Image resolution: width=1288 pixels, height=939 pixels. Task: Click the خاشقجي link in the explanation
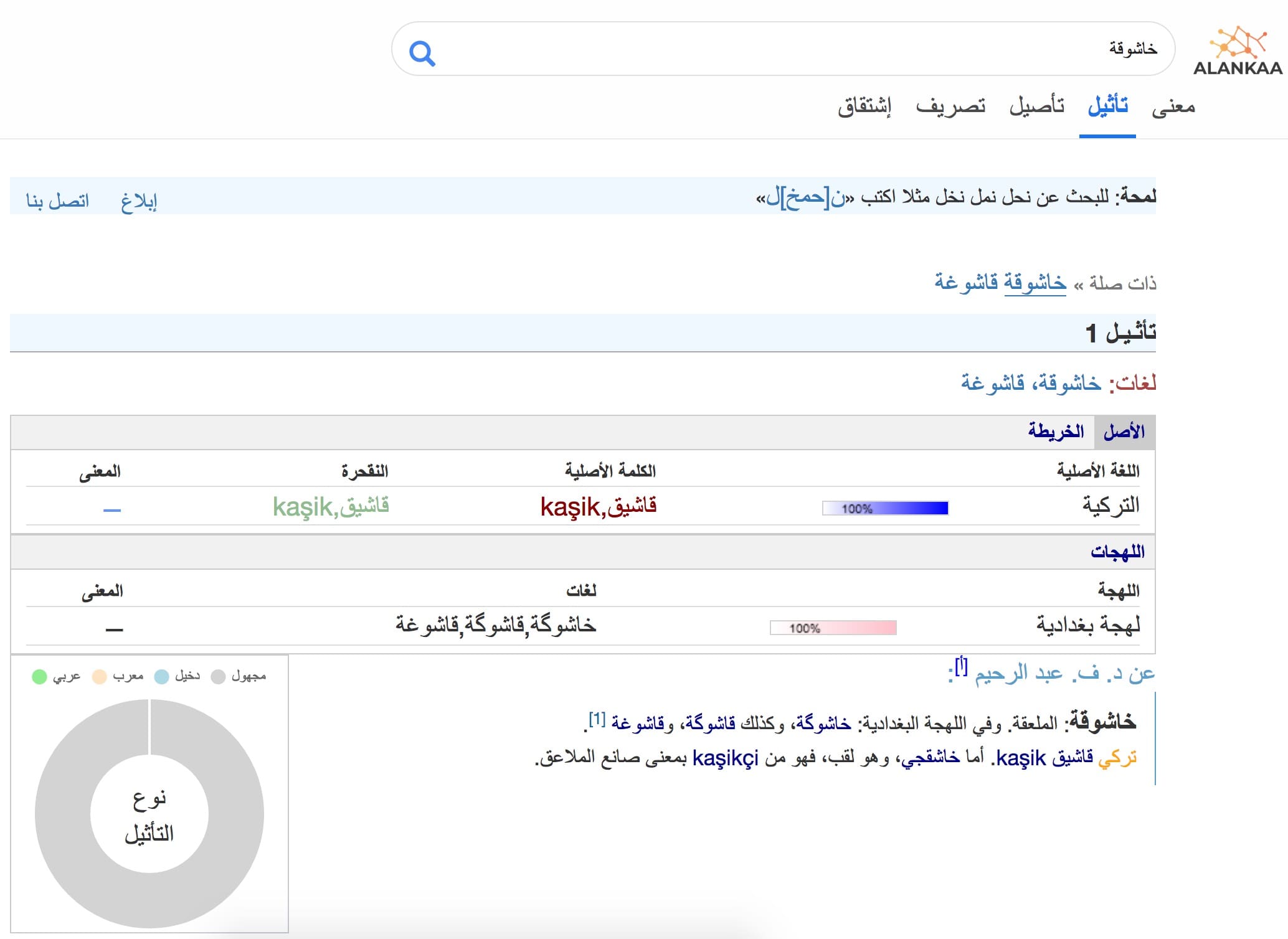(x=930, y=758)
